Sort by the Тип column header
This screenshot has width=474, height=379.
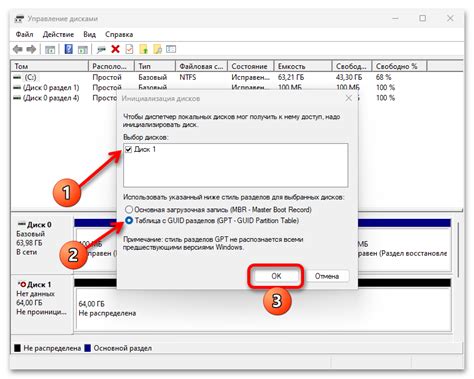155,66
